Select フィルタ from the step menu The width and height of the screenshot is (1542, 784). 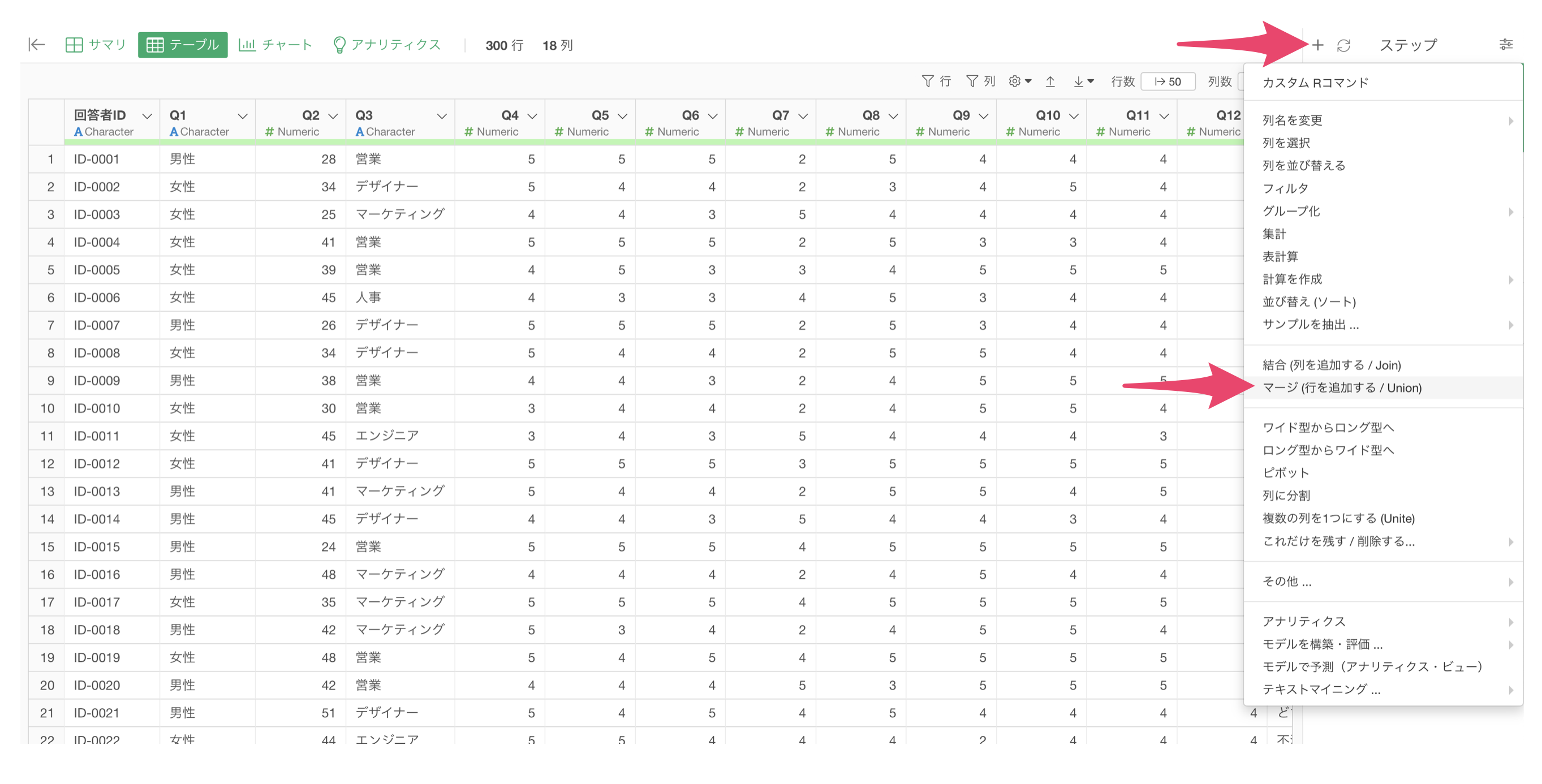point(1383,188)
